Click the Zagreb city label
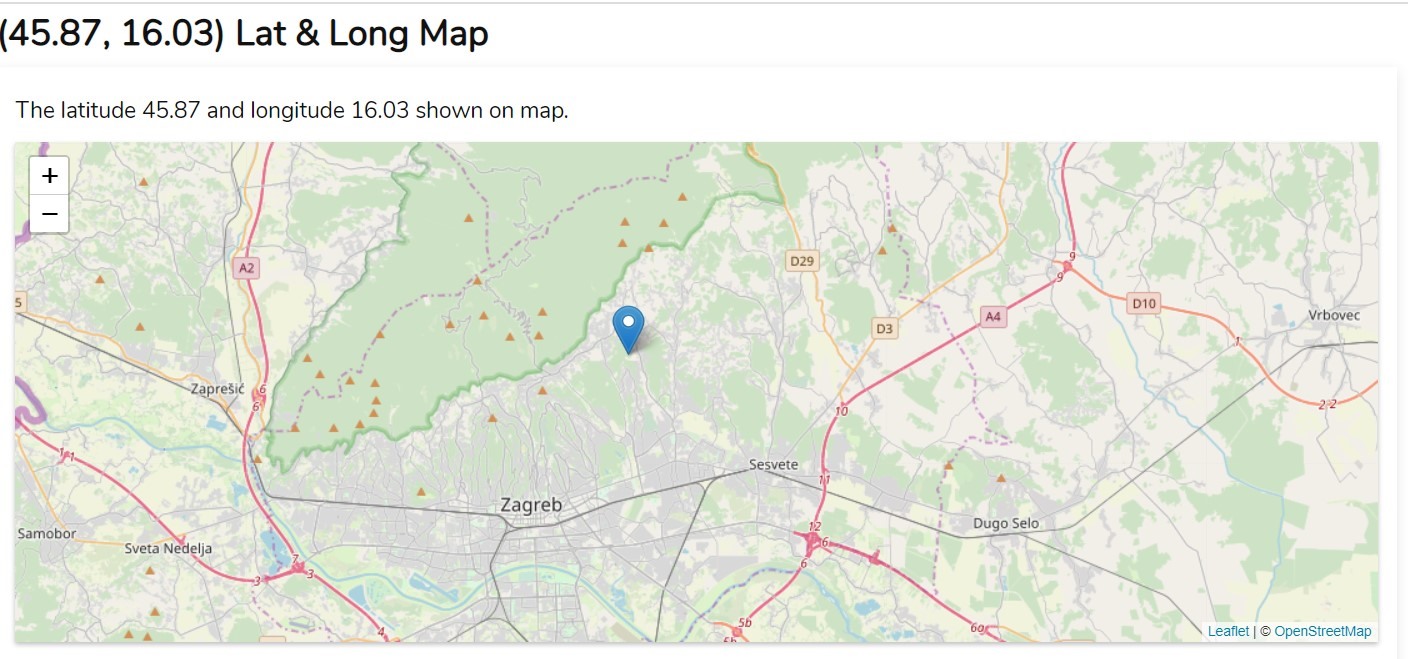Viewport: 1408px width, 659px height. tap(531, 506)
